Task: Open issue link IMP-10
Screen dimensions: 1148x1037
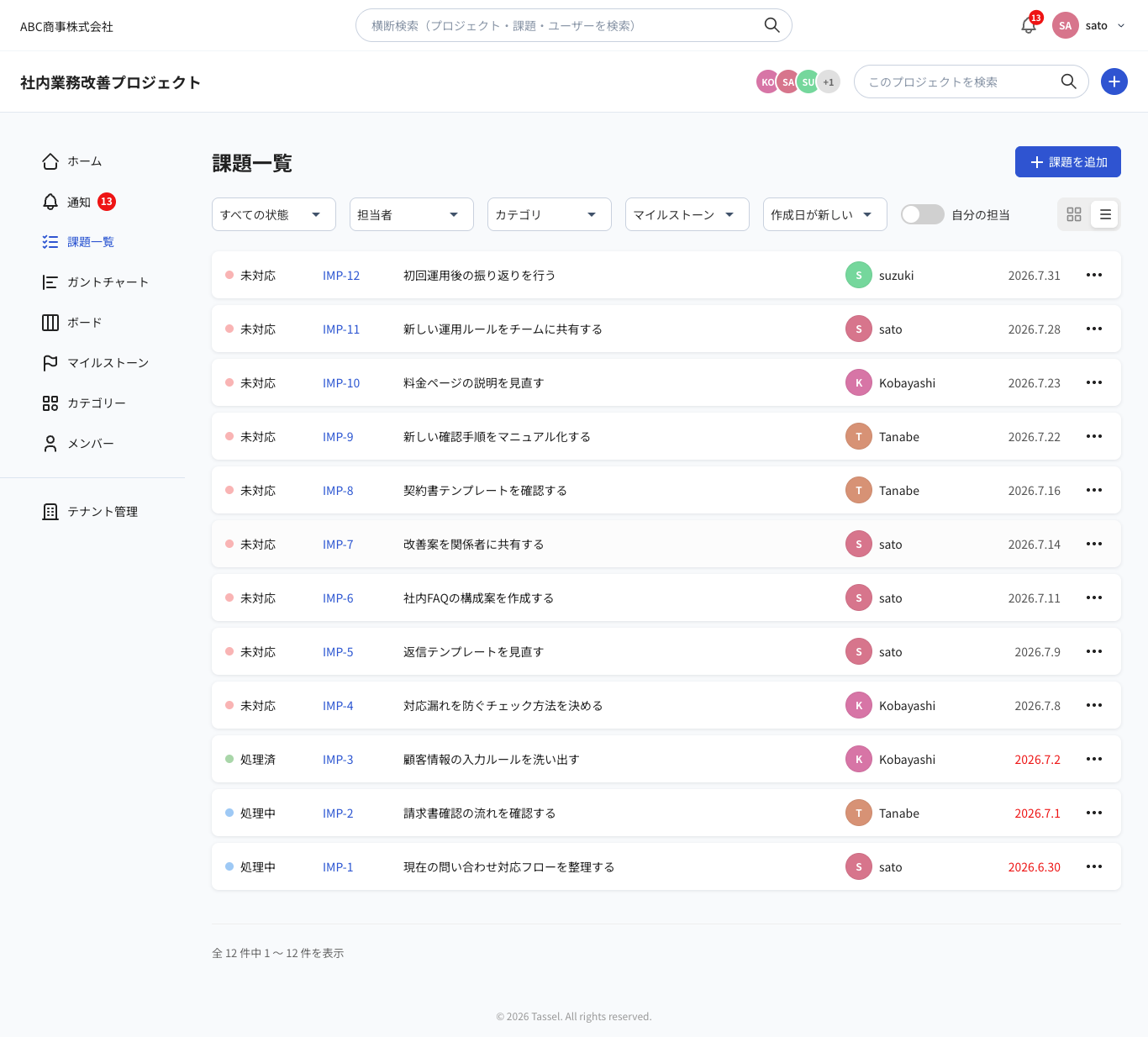Action: click(x=341, y=383)
